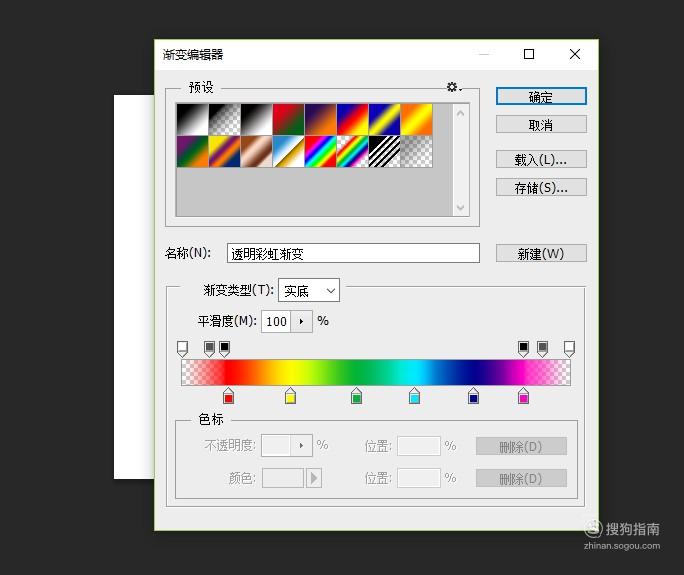Viewport: 684px width, 575px height.
Task: Click the 不透明度 opacity field
Action: point(276,445)
